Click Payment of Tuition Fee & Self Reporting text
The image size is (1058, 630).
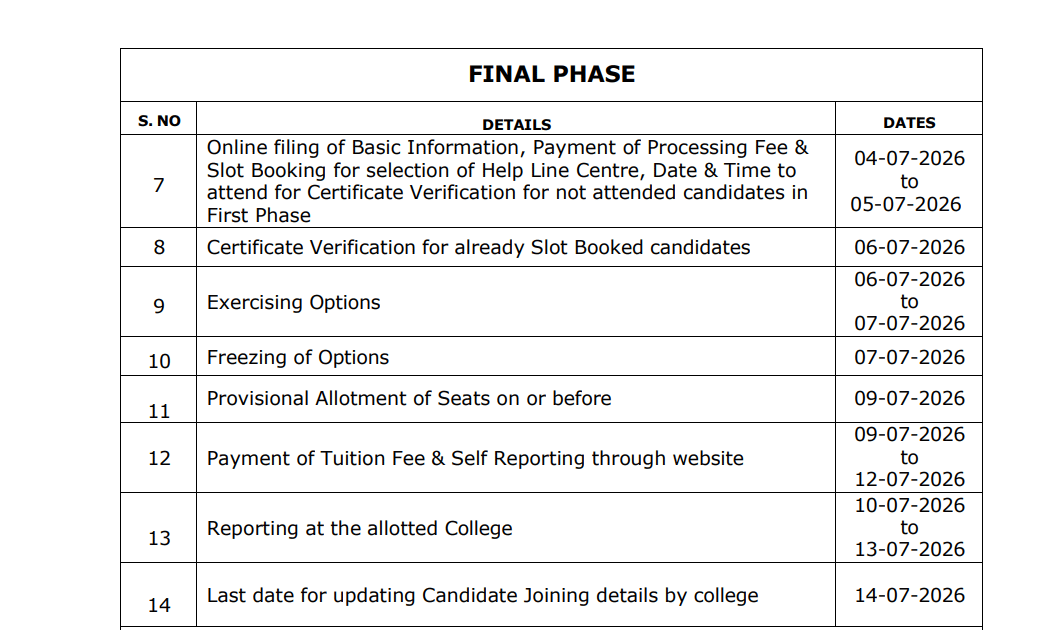point(475,459)
